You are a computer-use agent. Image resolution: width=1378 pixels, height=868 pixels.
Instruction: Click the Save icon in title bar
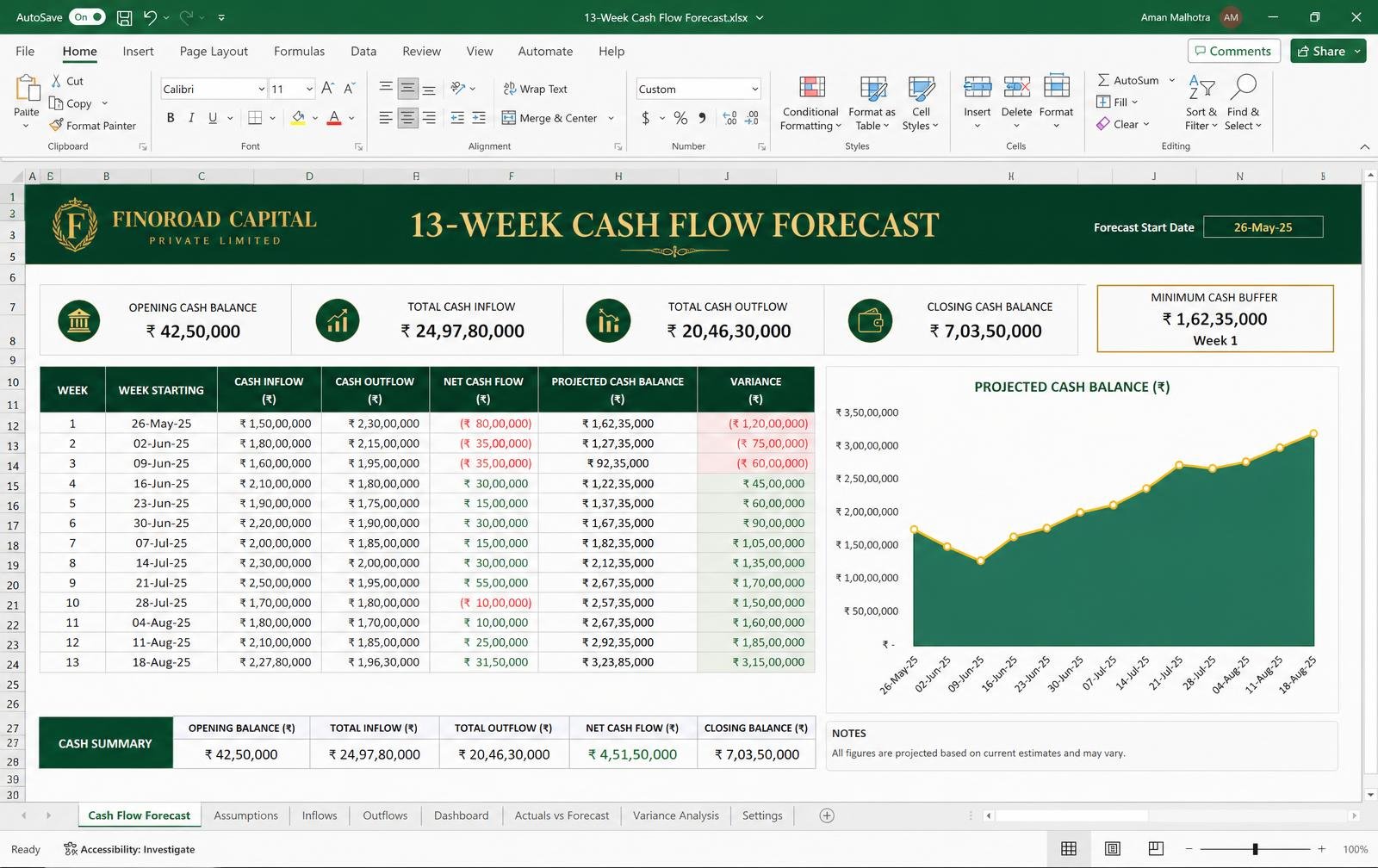125,17
